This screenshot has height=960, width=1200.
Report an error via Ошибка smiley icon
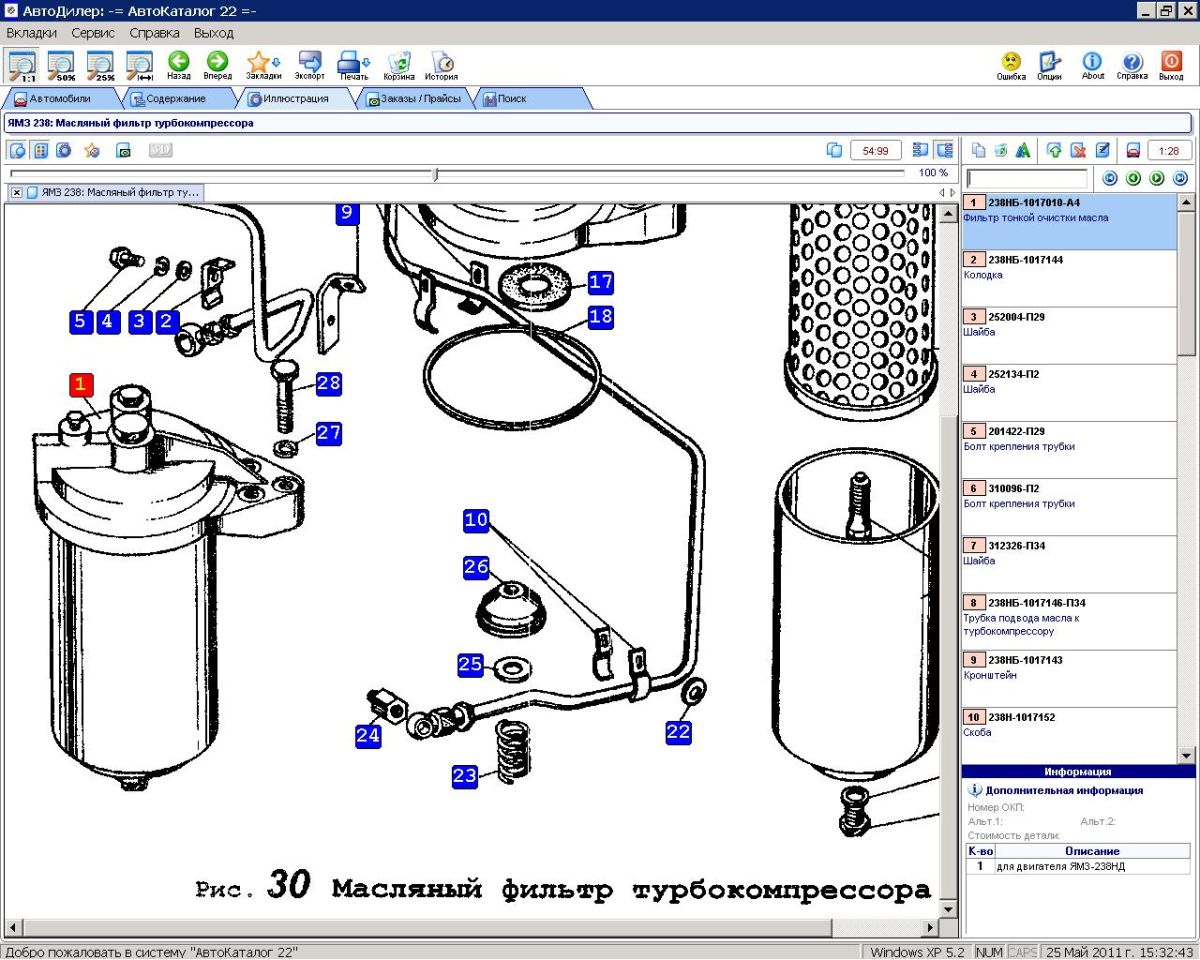(x=1011, y=64)
